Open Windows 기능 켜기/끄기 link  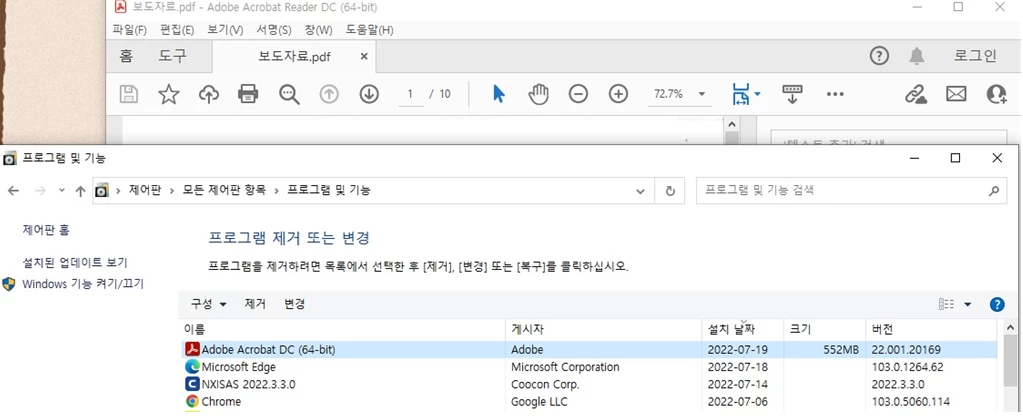click(x=83, y=284)
